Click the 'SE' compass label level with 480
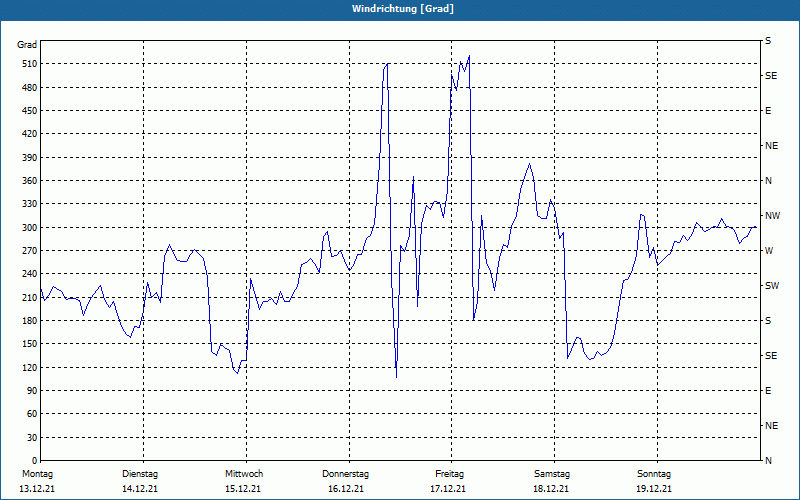Image resolution: width=800 pixels, height=500 pixels. [x=771, y=76]
